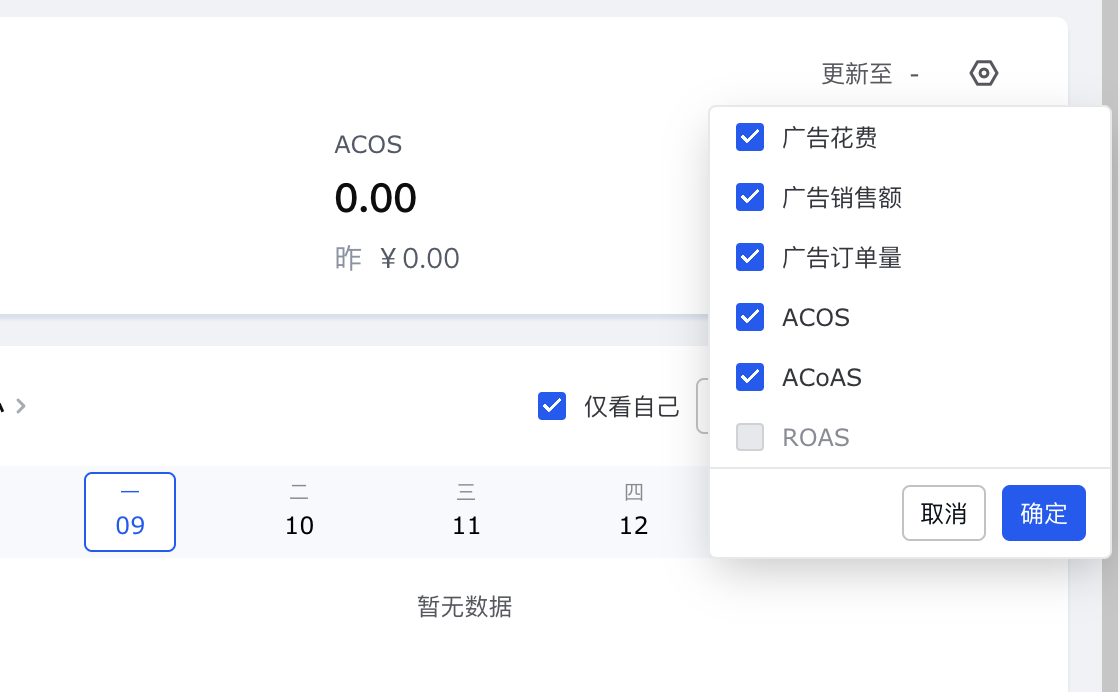Confirm with the 确定 button
This screenshot has width=1120, height=692.
1043,514
